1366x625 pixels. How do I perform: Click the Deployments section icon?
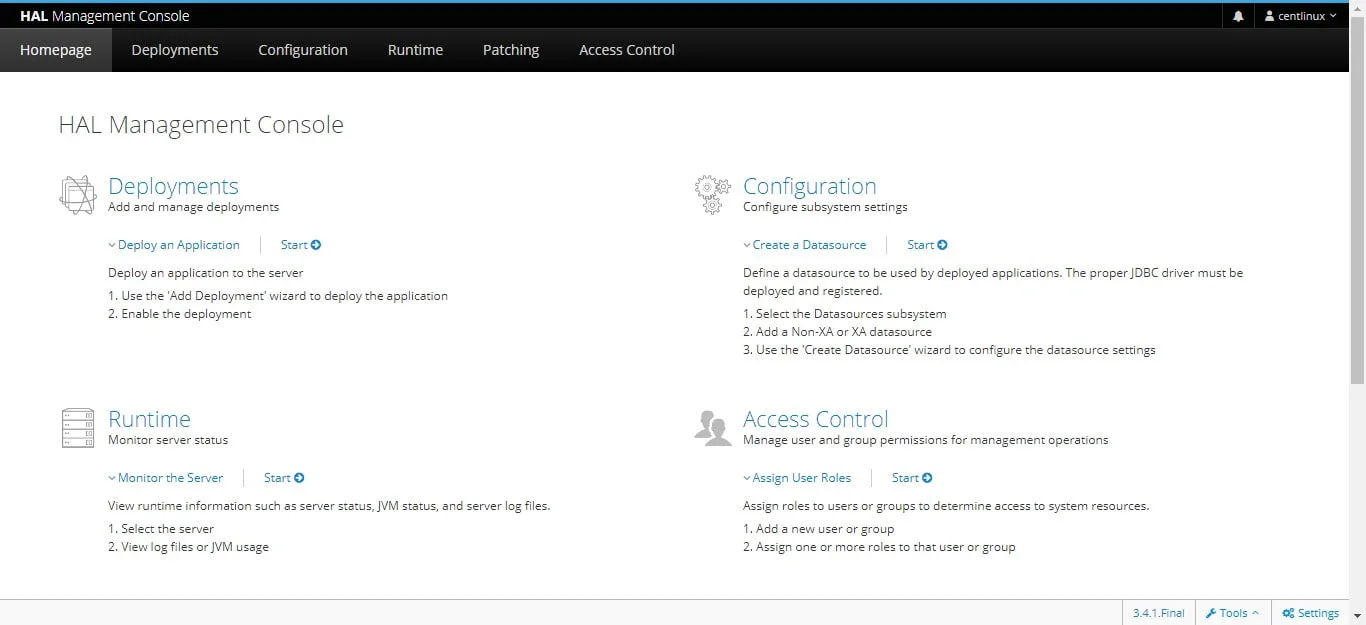coord(78,195)
